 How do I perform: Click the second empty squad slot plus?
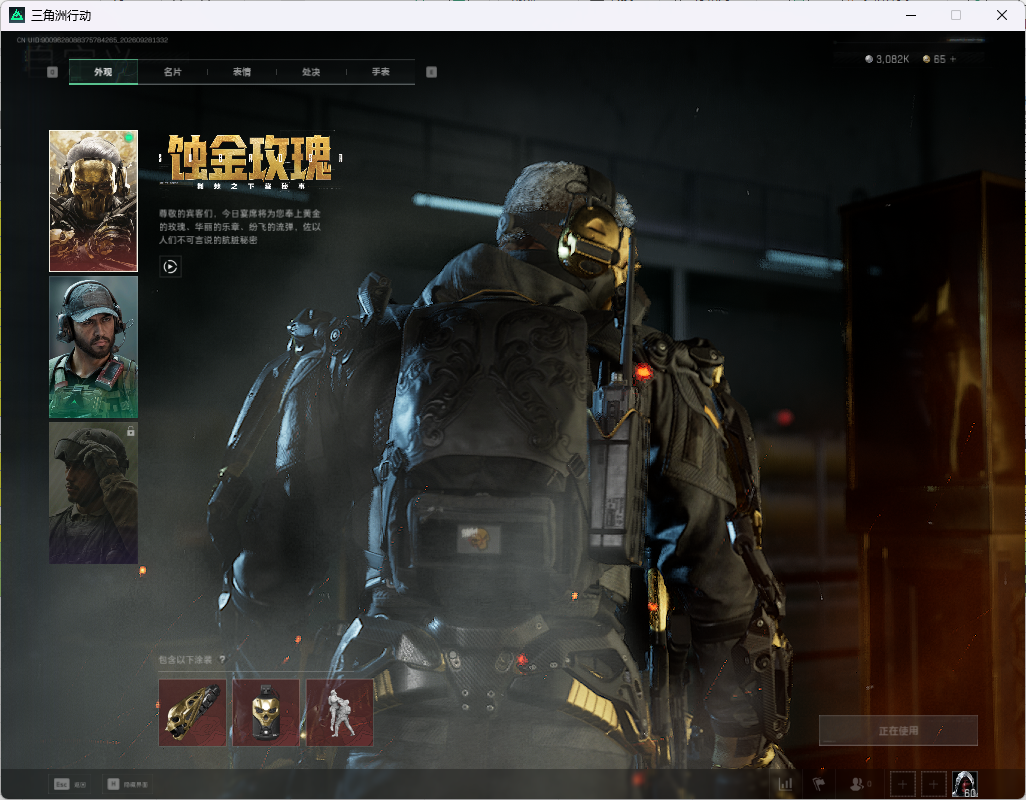(934, 784)
